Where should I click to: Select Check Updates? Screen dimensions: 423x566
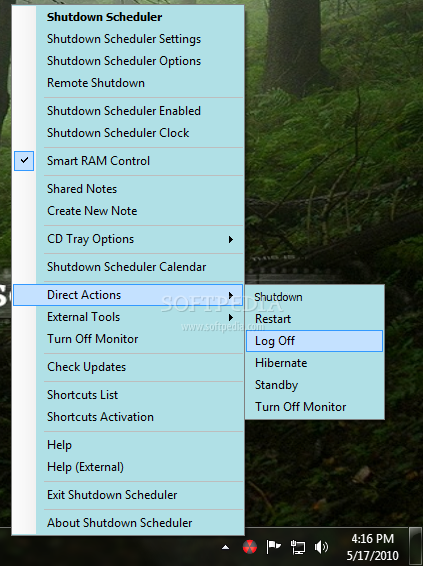click(x=128, y=367)
